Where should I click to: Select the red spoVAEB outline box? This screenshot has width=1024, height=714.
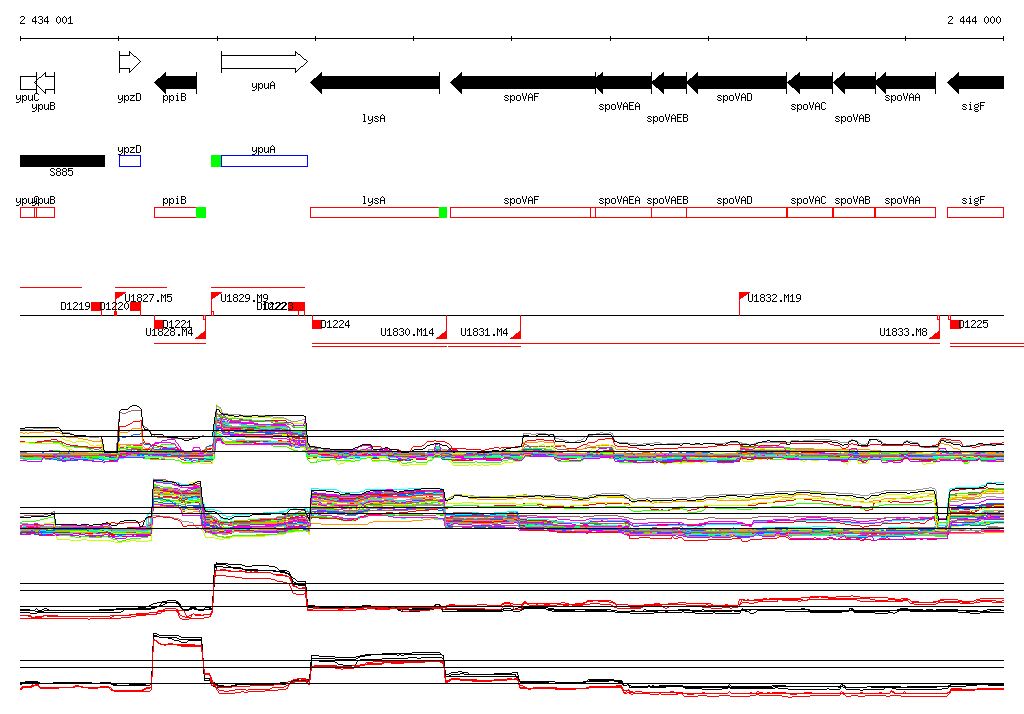pos(669,212)
